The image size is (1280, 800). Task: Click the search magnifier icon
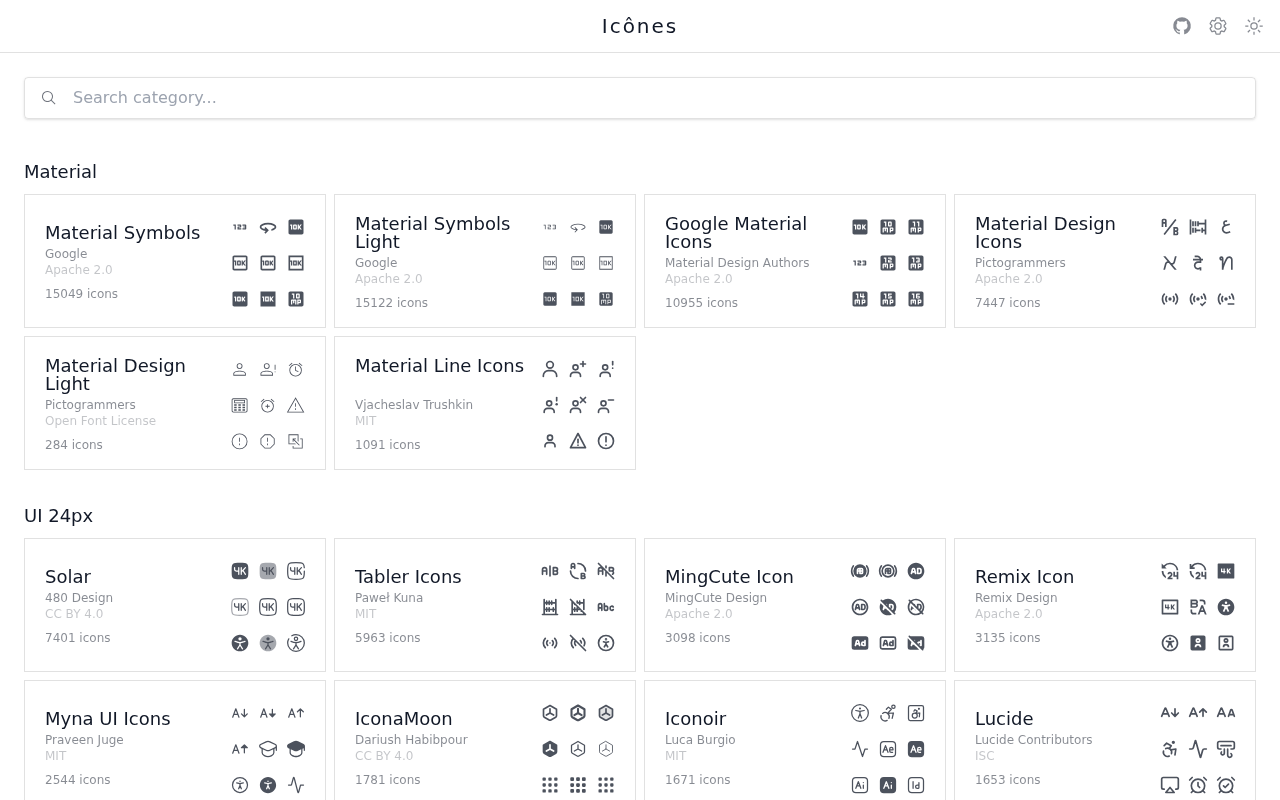48,97
